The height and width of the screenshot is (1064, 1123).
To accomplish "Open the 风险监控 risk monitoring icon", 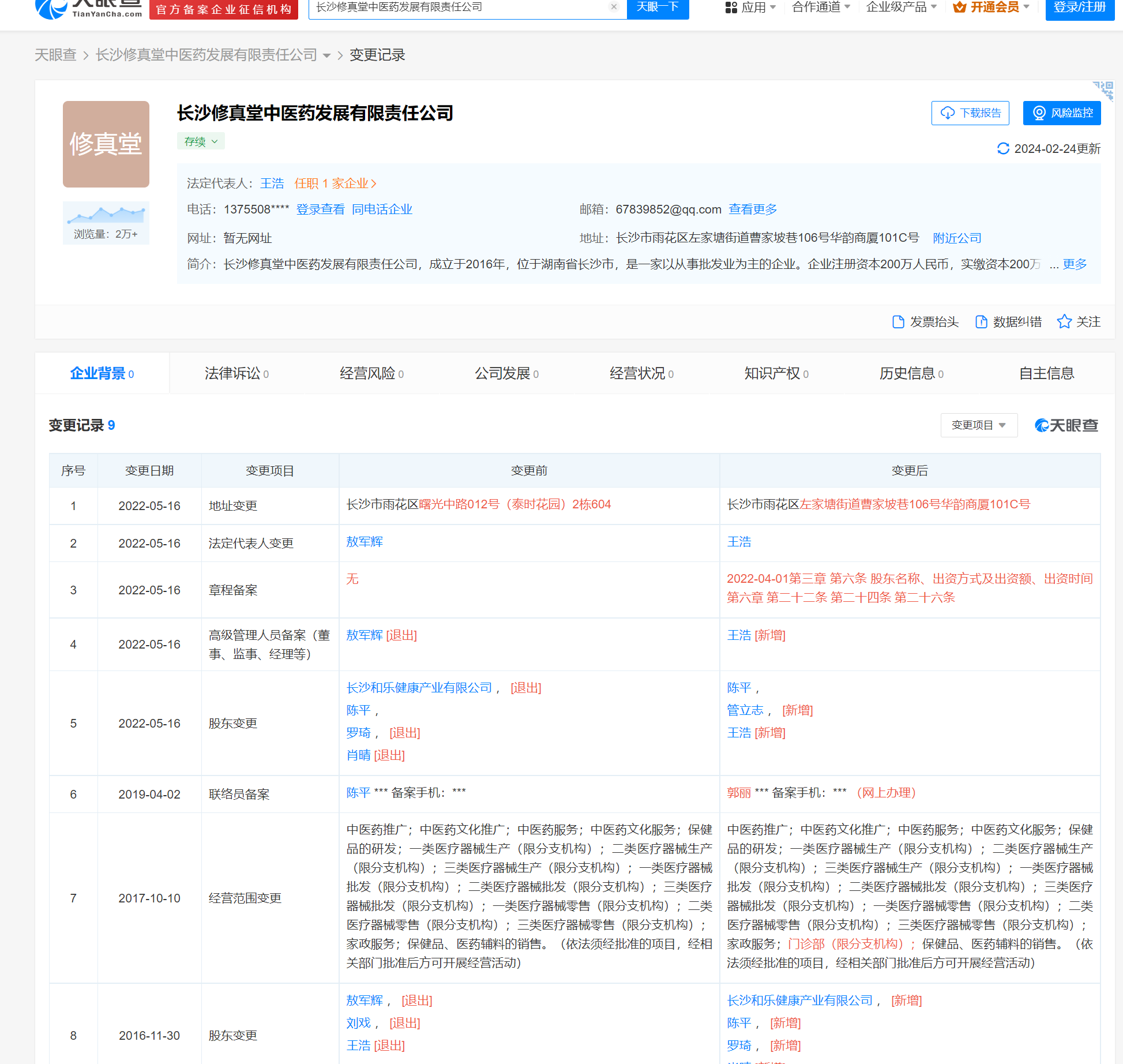I will [1040, 113].
